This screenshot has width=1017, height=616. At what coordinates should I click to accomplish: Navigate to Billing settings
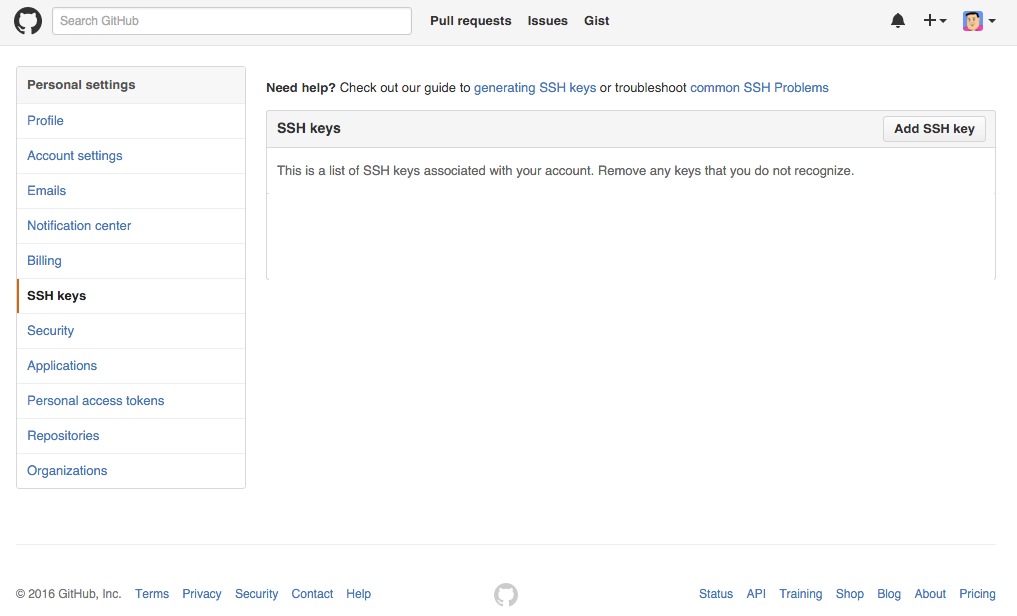(44, 260)
